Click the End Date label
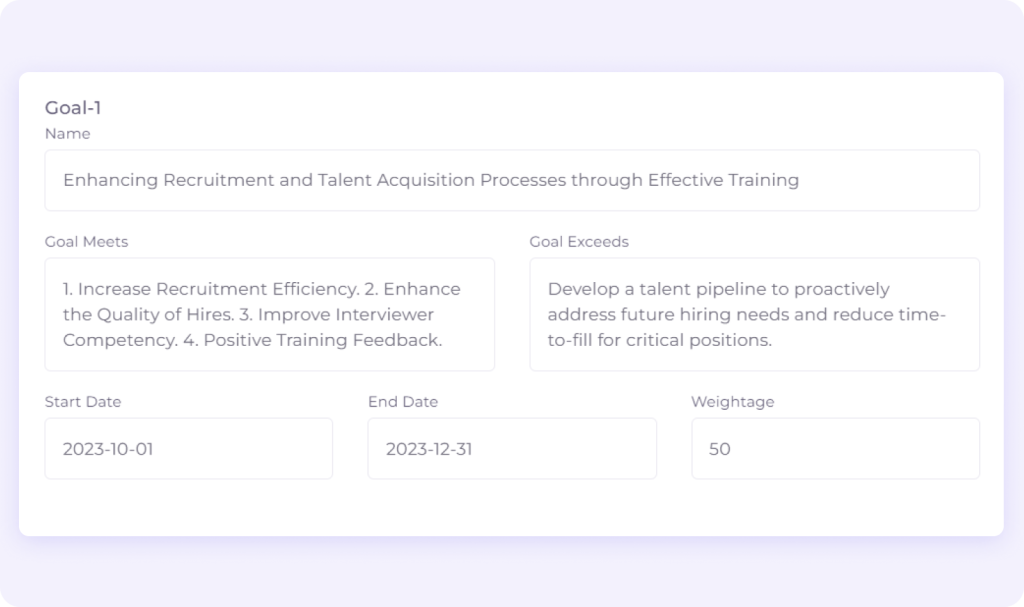Viewport: 1024px width, 607px height. click(x=402, y=402)
